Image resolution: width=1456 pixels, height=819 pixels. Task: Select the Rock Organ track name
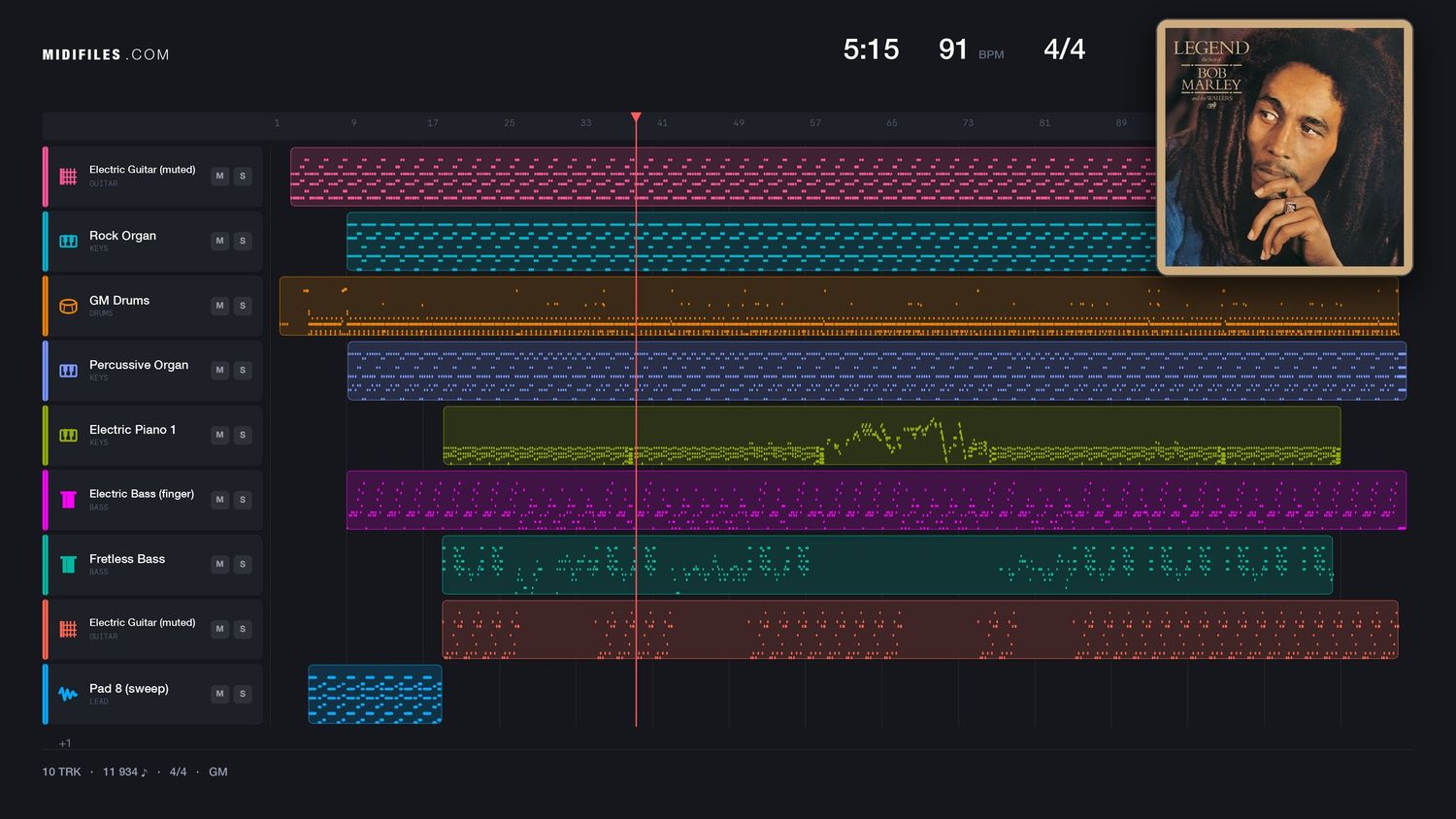pyautogui.click(x=122, y=236)
